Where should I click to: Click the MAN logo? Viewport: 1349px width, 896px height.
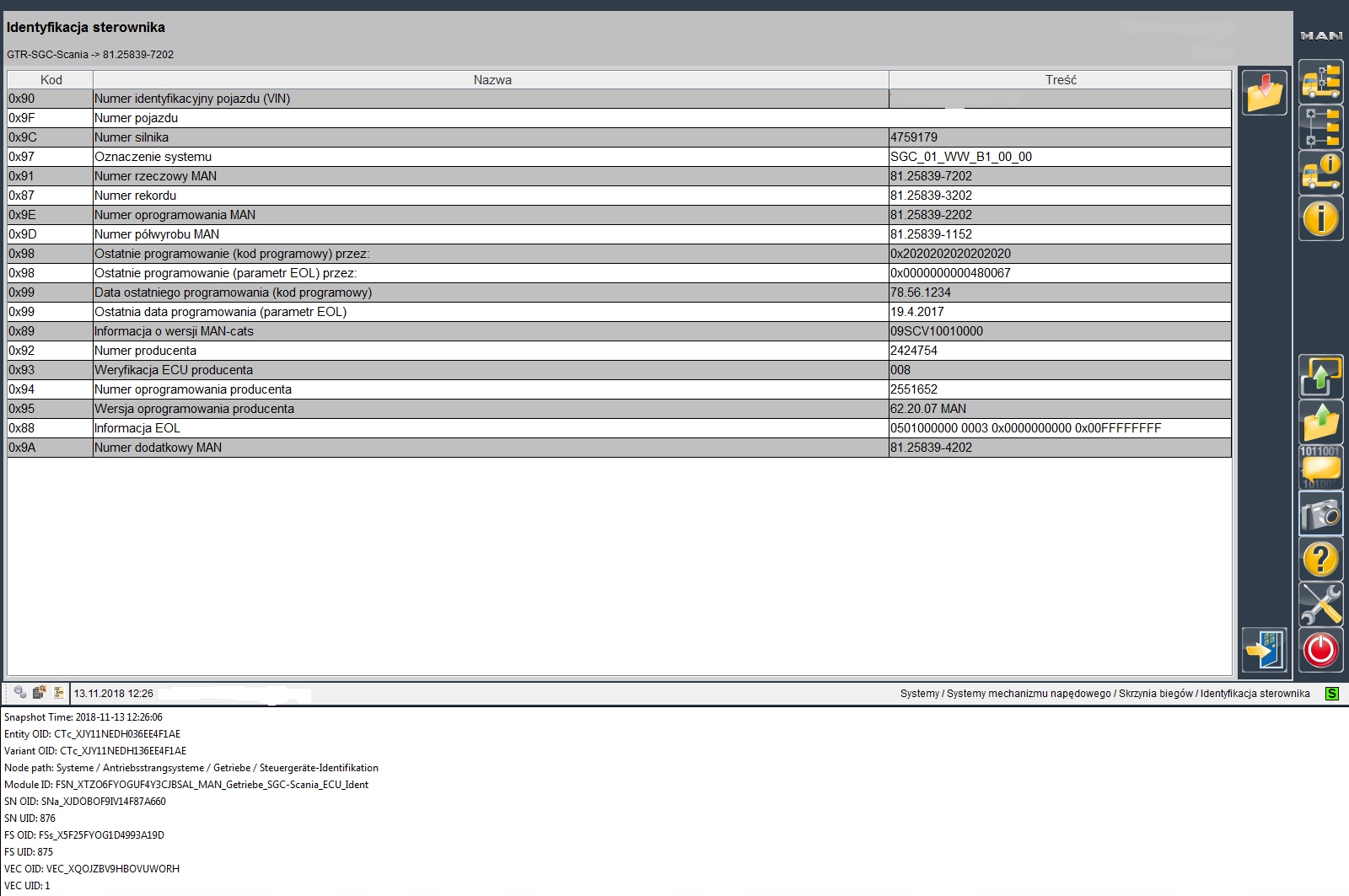[x=1321, y=35]
